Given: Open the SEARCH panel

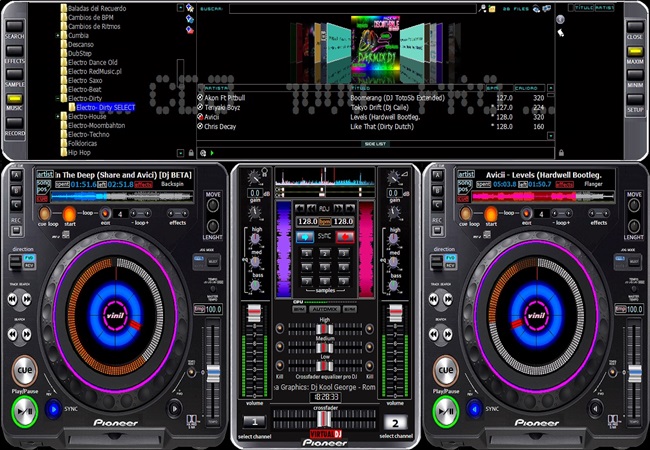Looking at the screenshot, I should 14,26.
